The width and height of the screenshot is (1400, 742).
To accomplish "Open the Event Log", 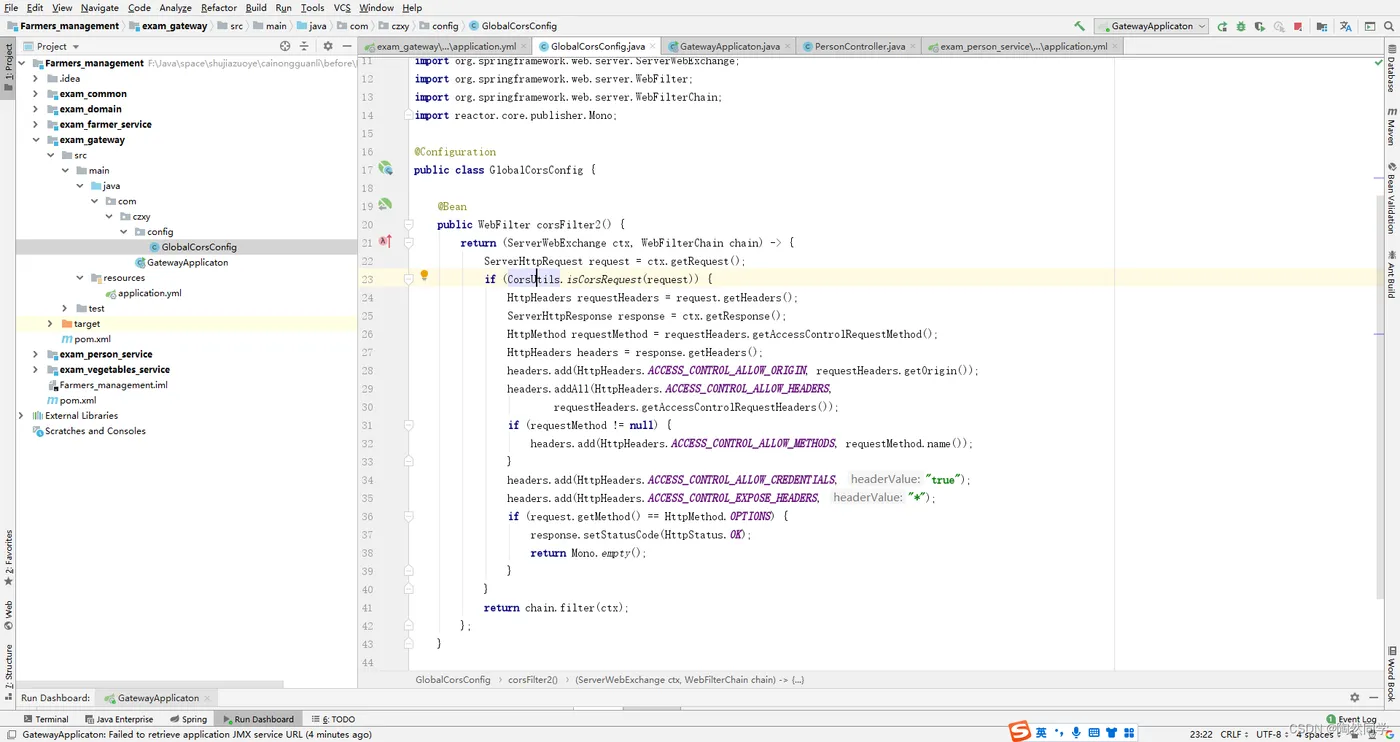I will pos(1351,719).
